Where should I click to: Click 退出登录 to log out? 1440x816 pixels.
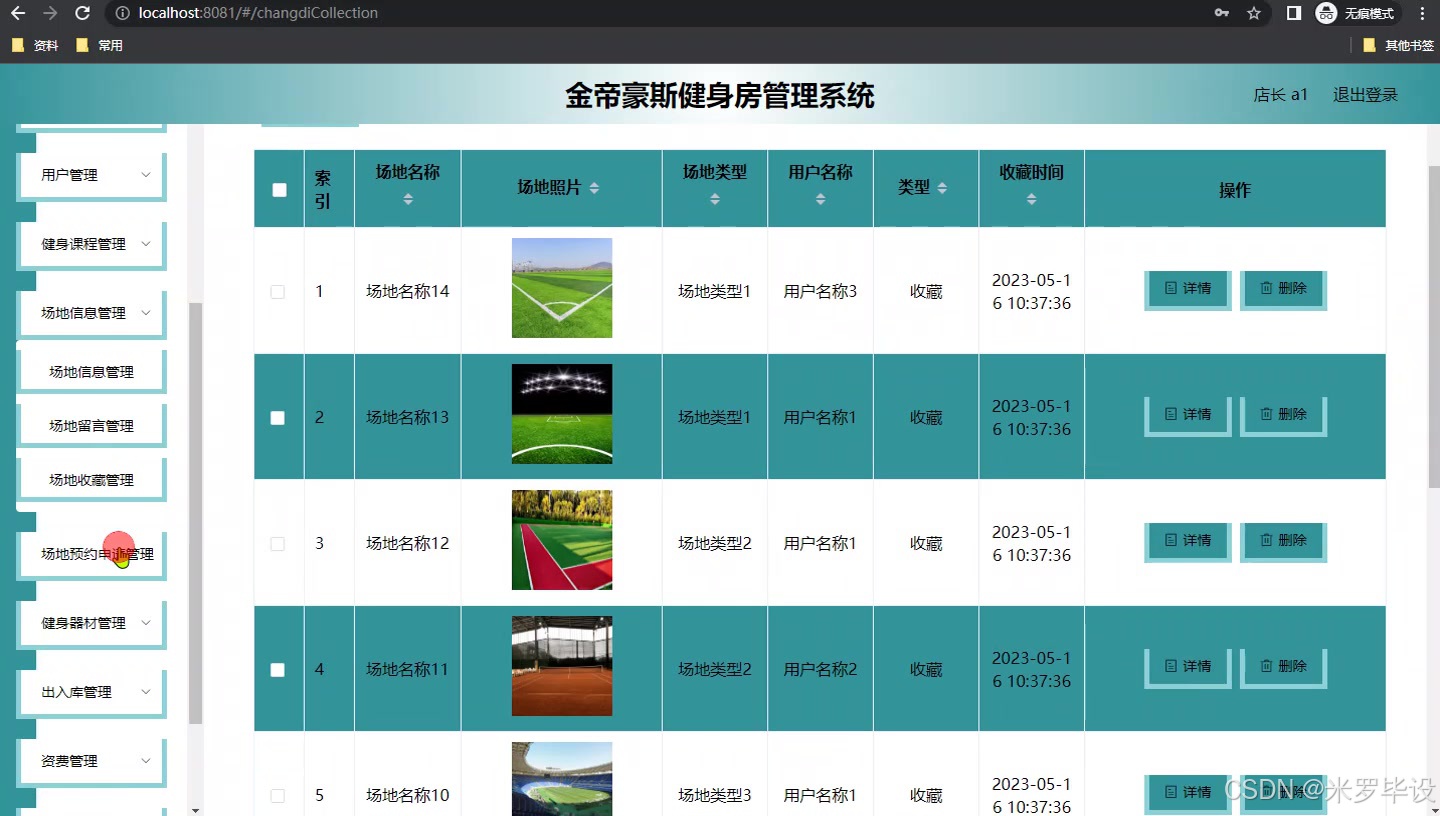(1365, 95)
